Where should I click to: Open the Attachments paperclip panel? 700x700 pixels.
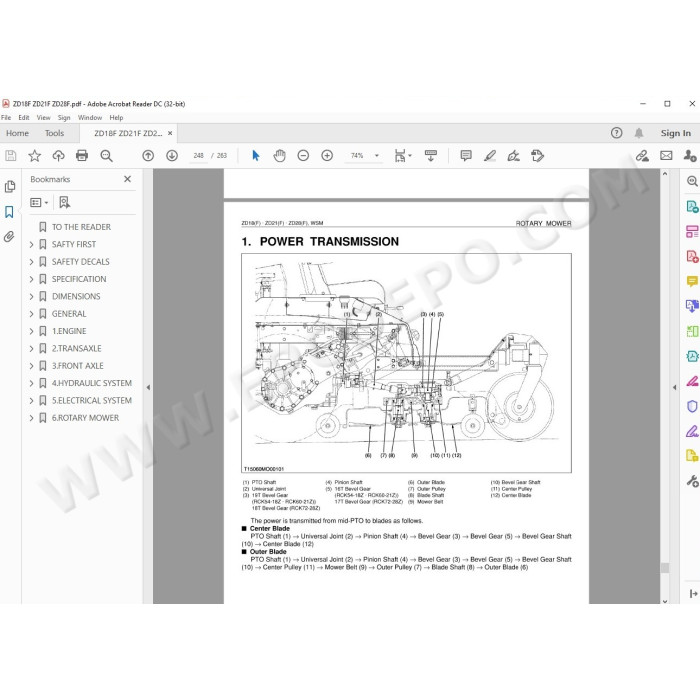pos(9,236)
